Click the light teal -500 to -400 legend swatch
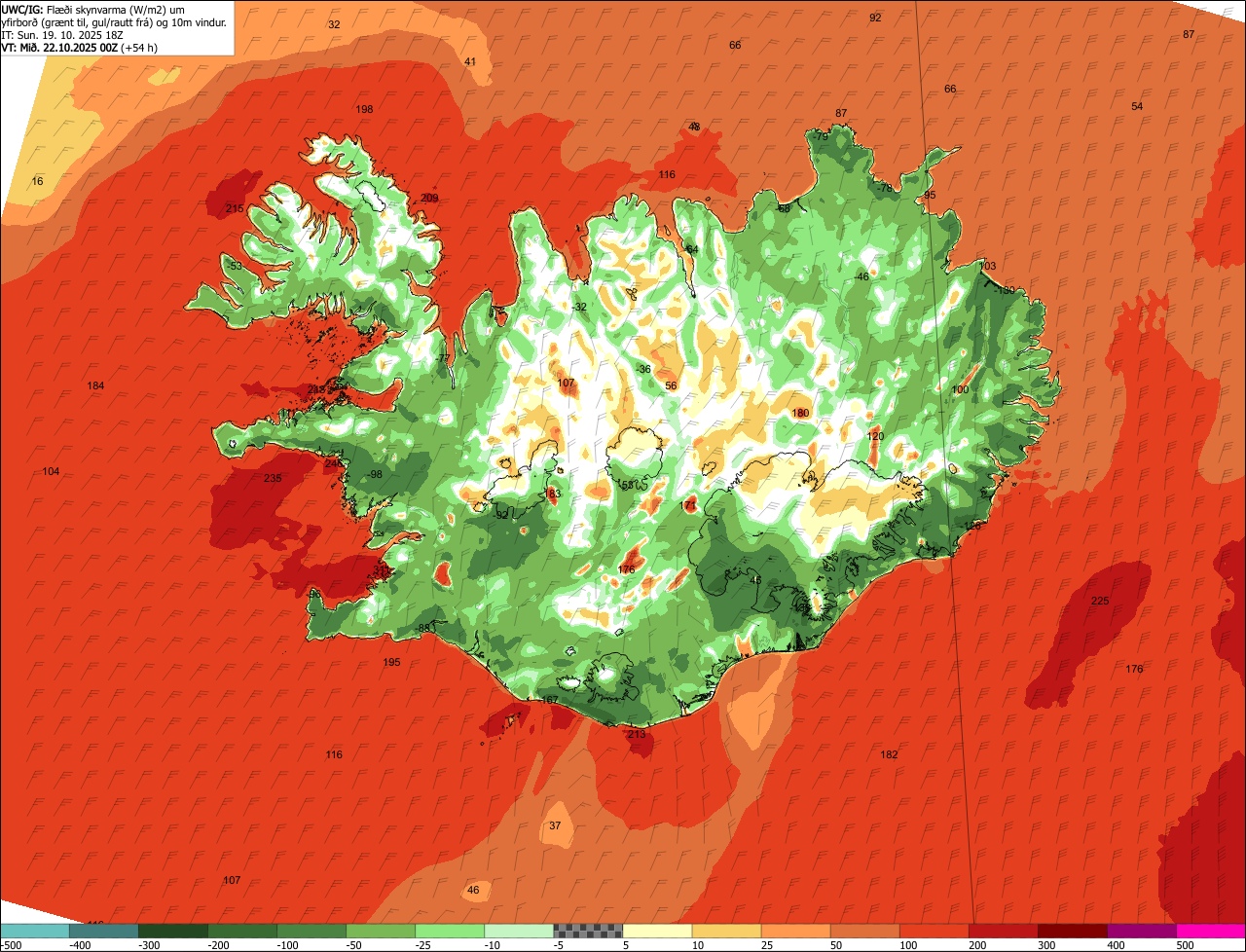 34,931
